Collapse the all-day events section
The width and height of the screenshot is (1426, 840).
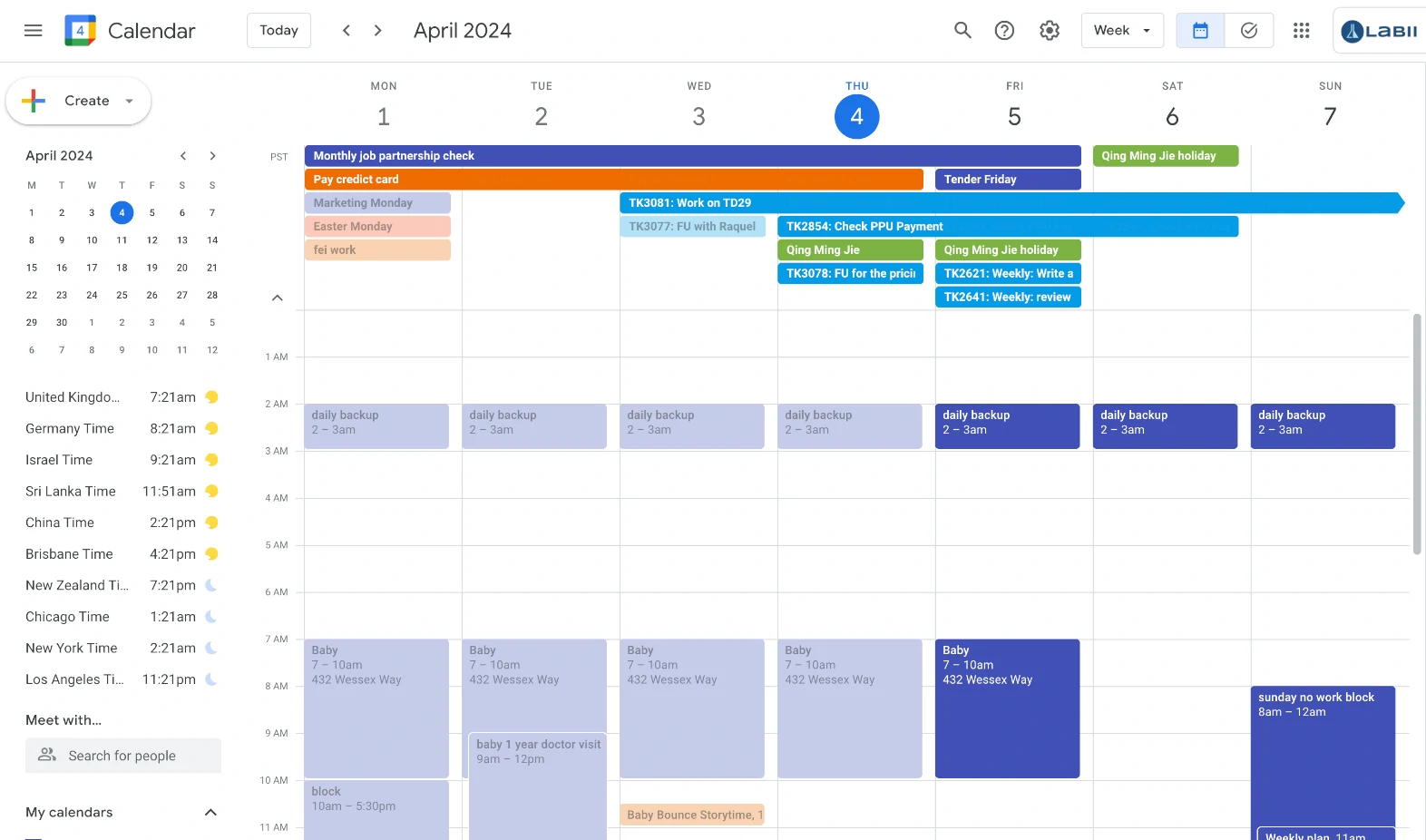[x=278, y=298]
